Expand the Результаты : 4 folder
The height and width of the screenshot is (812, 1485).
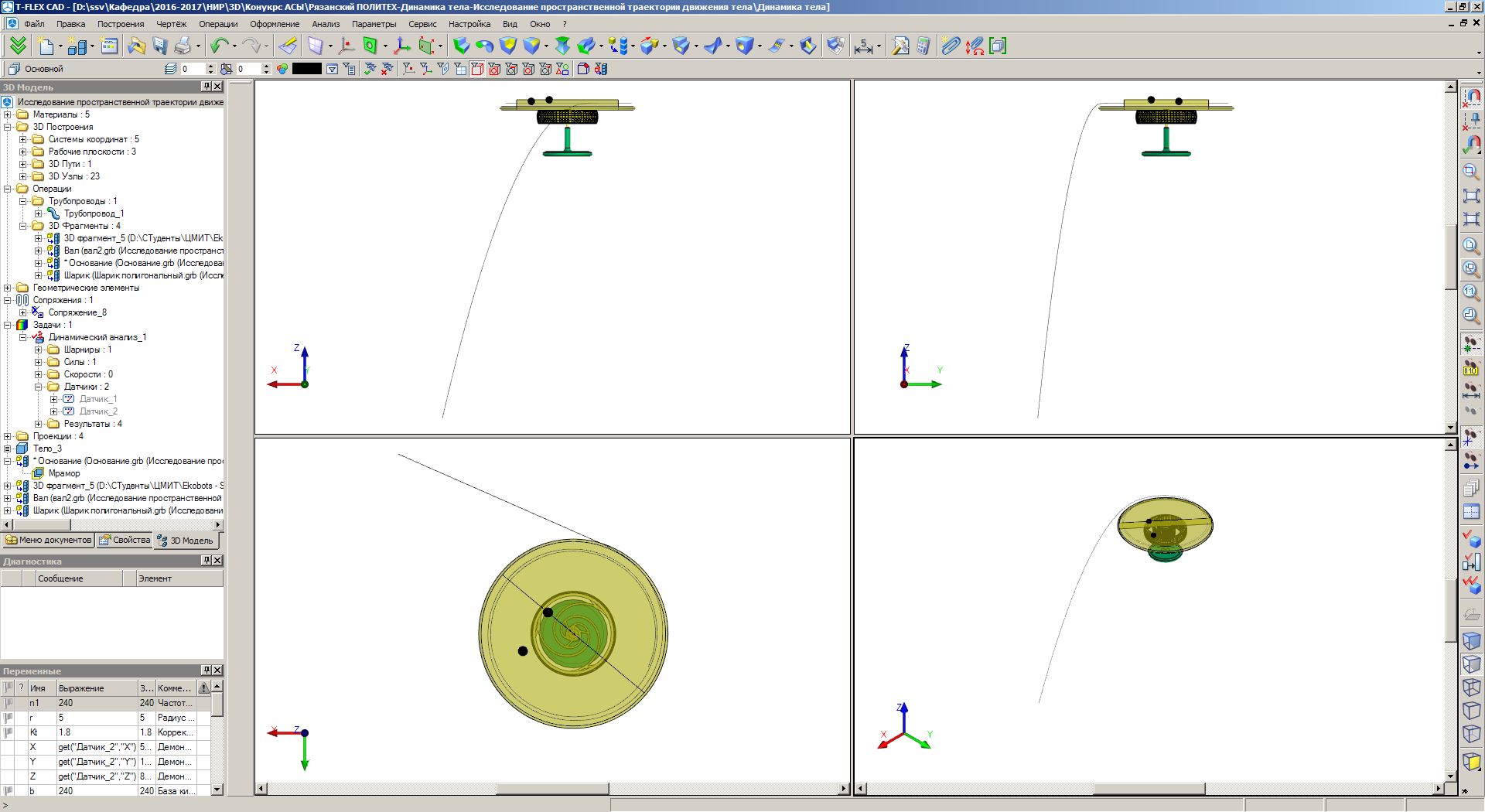click(x=39, y=424)
